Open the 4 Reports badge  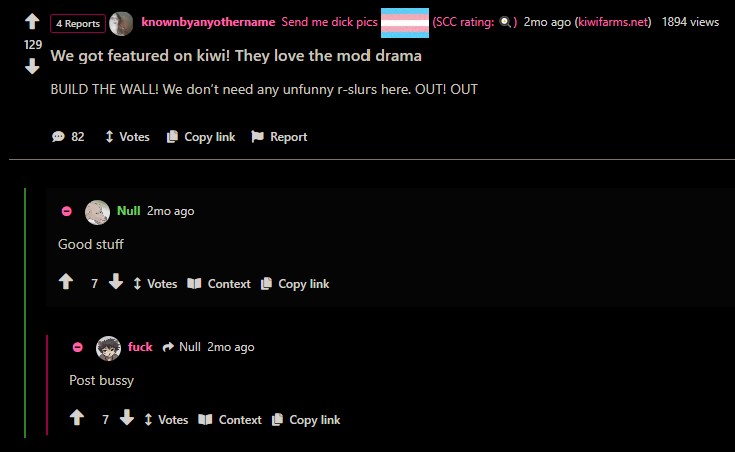pyautogui.click(x=78, y=23)
